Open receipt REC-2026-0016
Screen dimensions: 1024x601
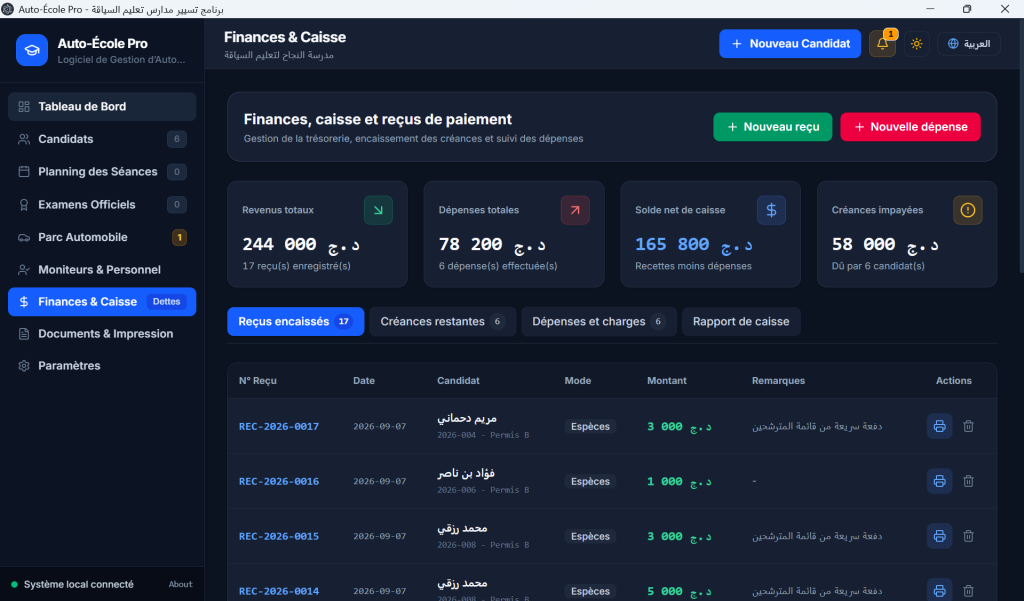279,481
